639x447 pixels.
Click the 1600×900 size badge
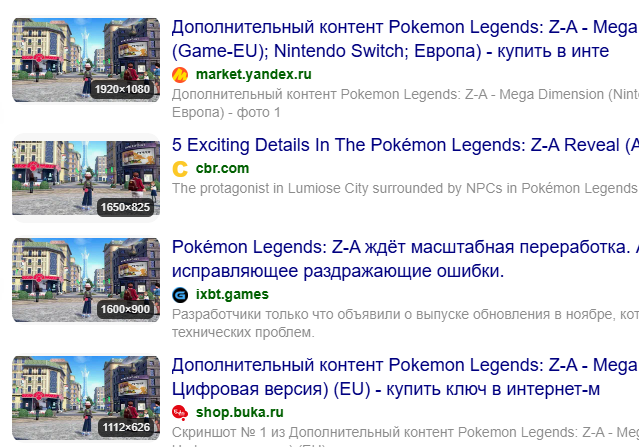(125, 309)
